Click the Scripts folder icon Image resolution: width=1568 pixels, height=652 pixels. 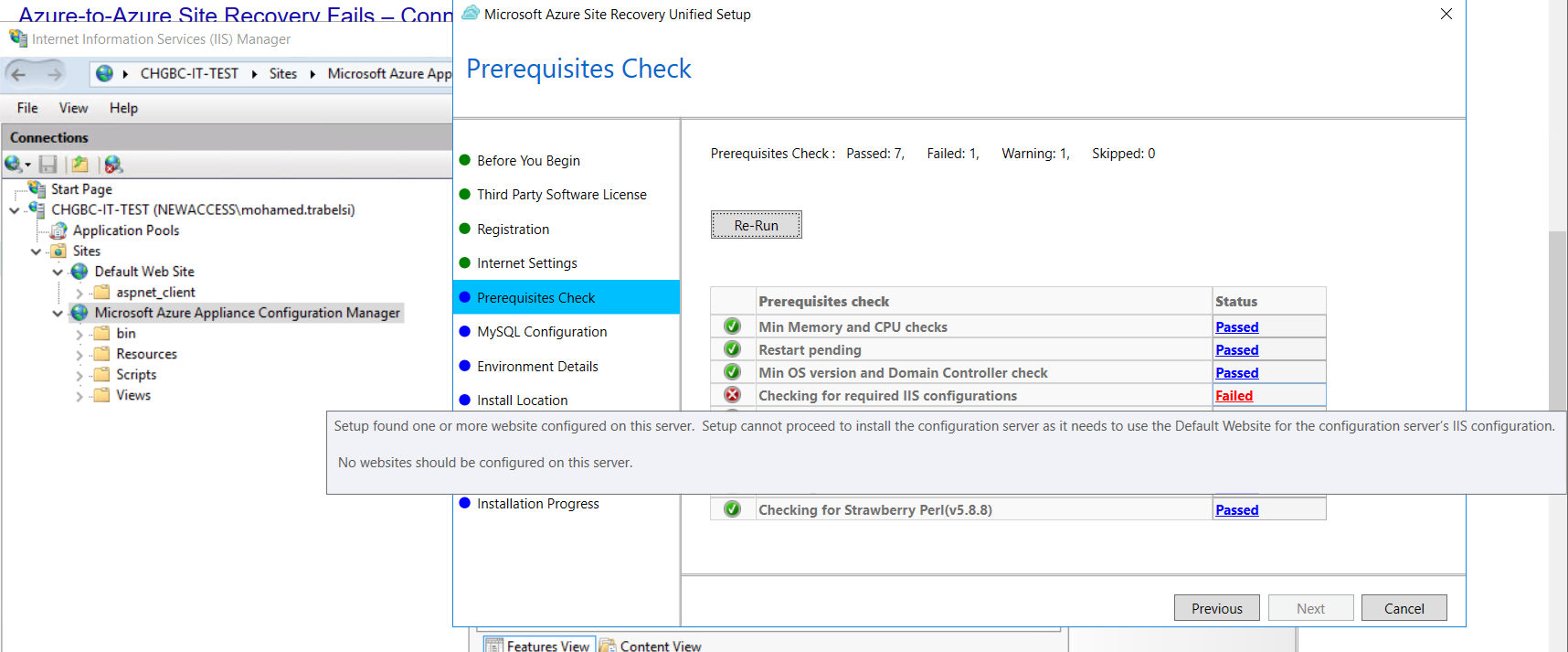click(x=101, y=374)
